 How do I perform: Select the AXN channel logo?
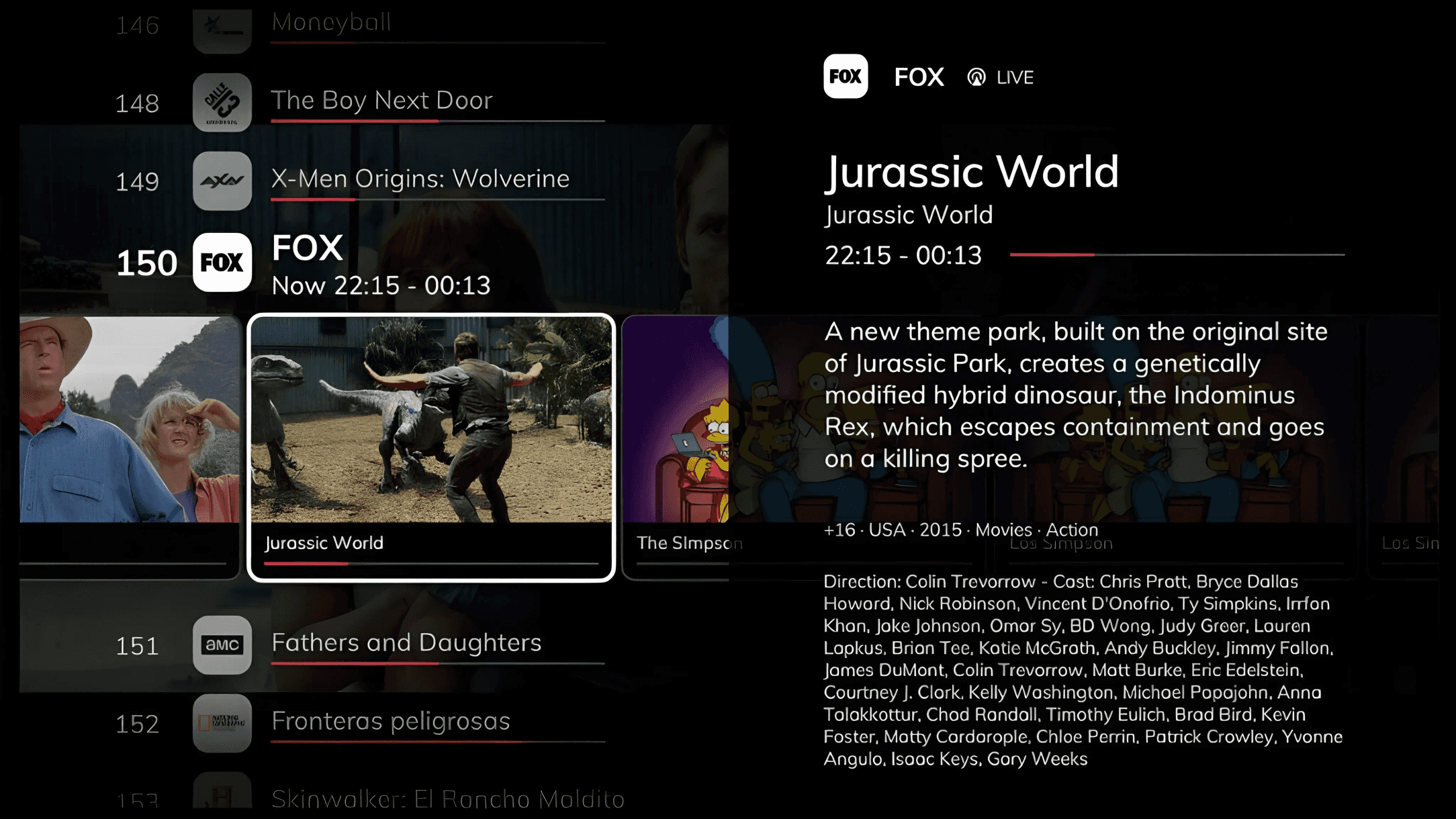coord(222,181)
